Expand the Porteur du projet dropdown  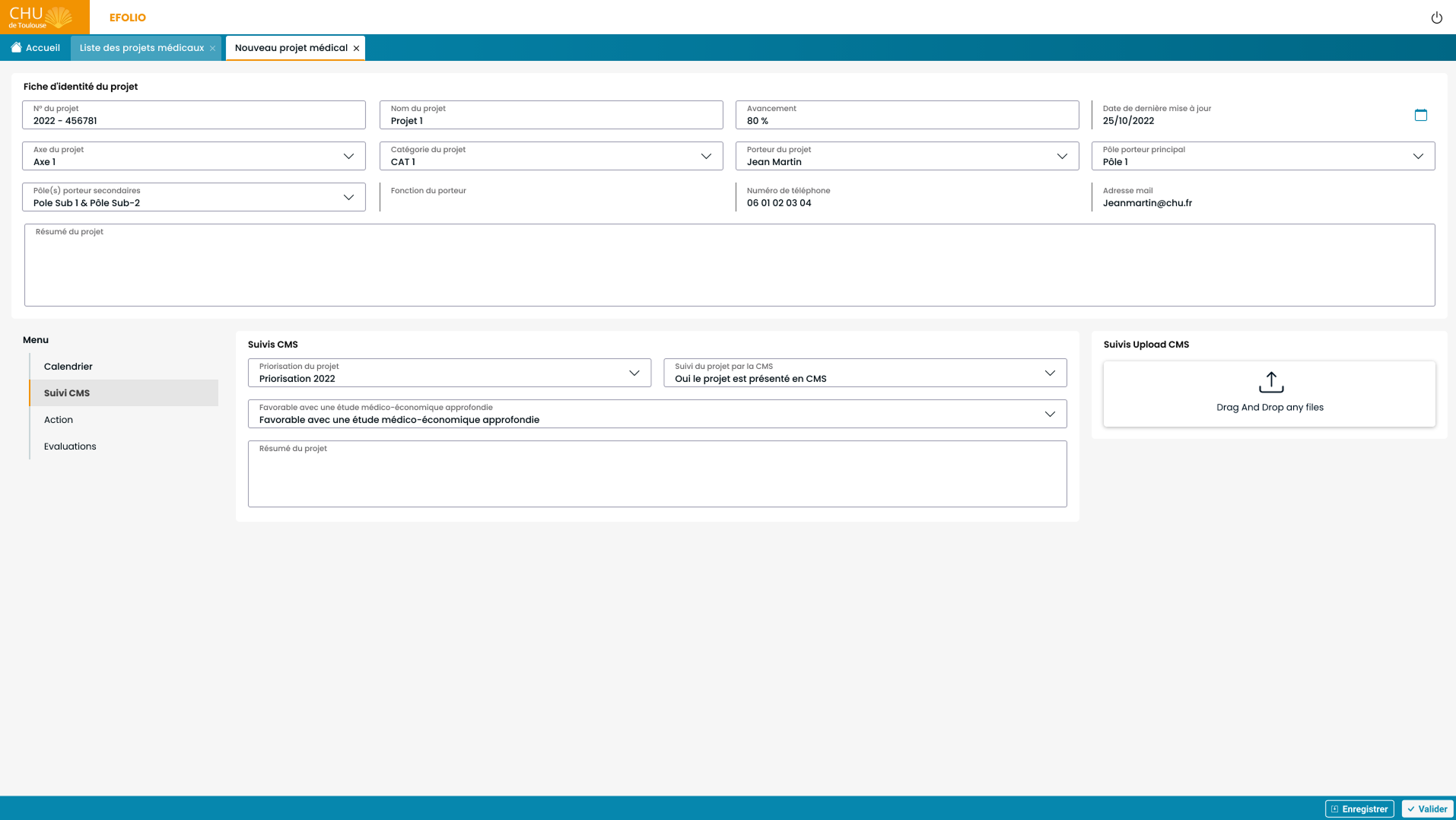[x=1062, y=156]
